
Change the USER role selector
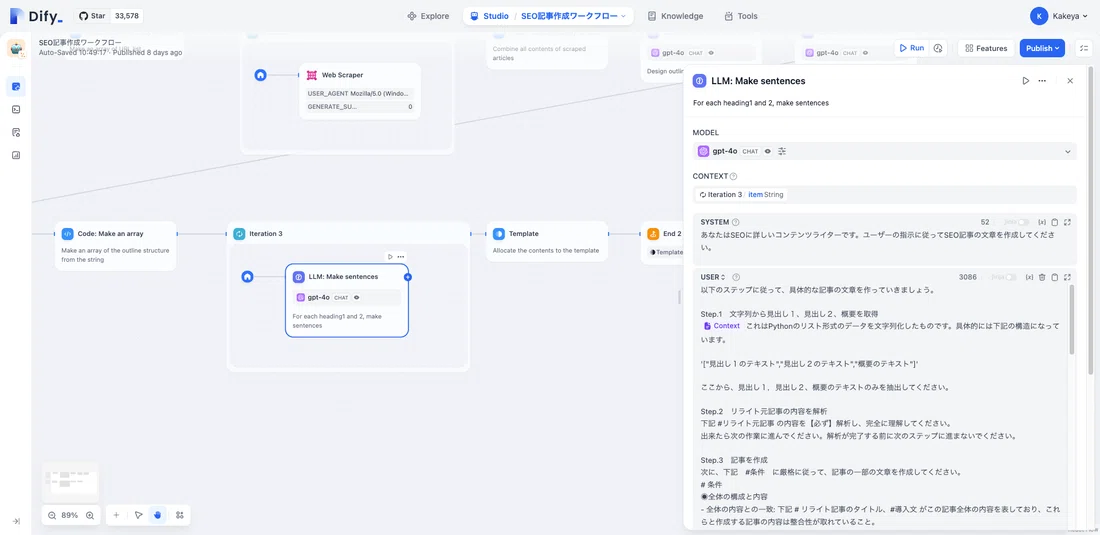point(713,277)
